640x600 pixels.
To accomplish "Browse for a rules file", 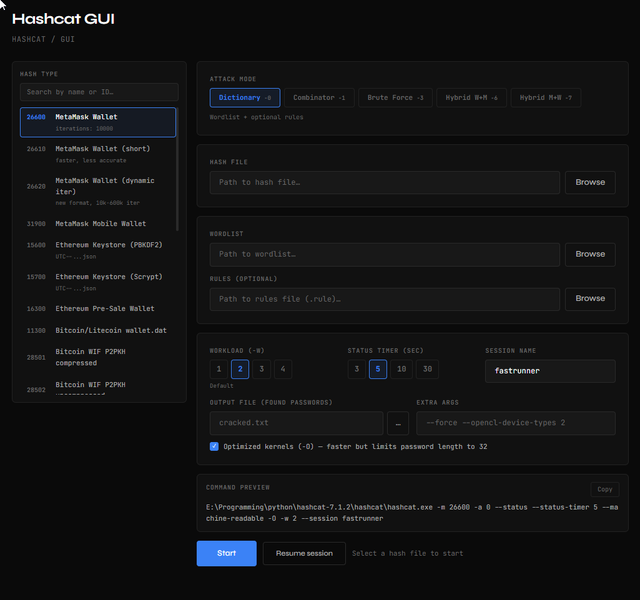I will (x=590, y=299).
